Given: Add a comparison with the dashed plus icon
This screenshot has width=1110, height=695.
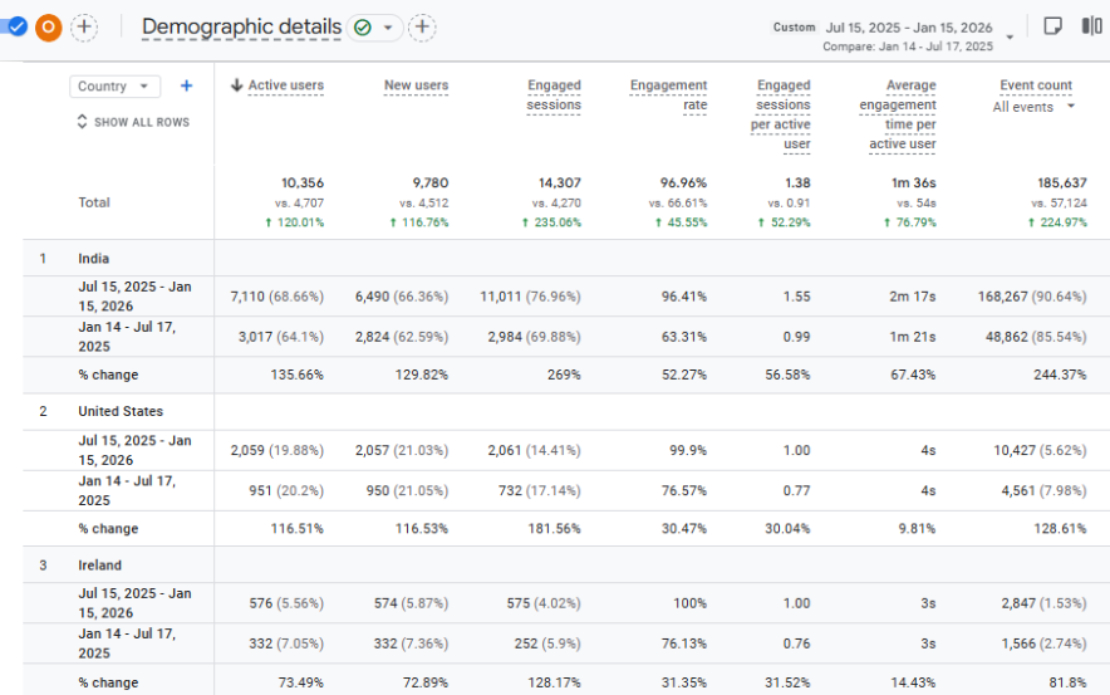Looking at the screenshot, I should [x=84, y=28].
